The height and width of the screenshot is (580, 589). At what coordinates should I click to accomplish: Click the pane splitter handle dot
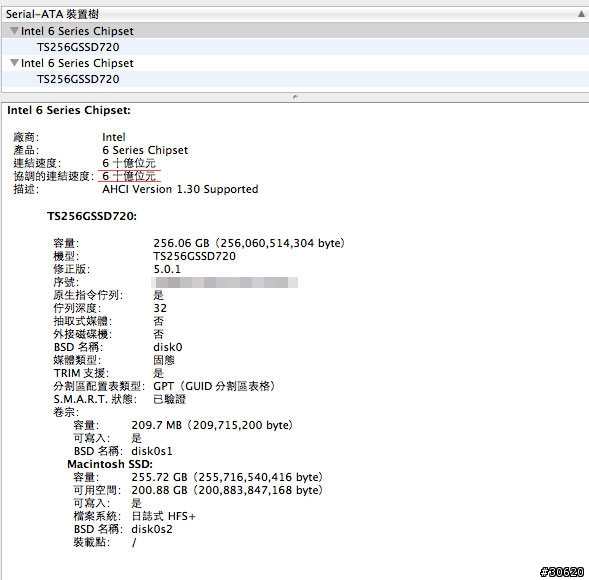coord(295,97)
